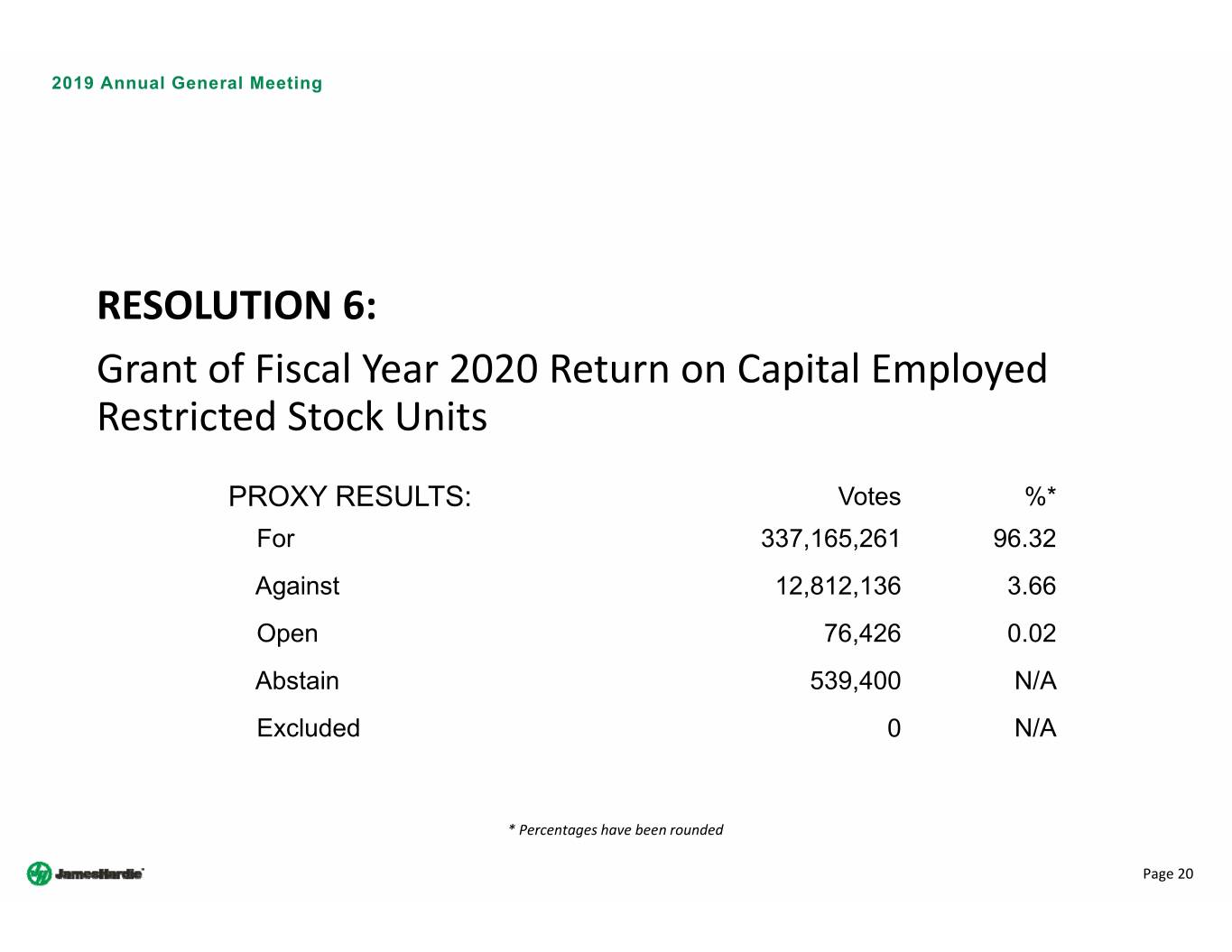Click the percent column header
The height and width of the screenshot is (952, 1232).
[x=1040, y=497]
